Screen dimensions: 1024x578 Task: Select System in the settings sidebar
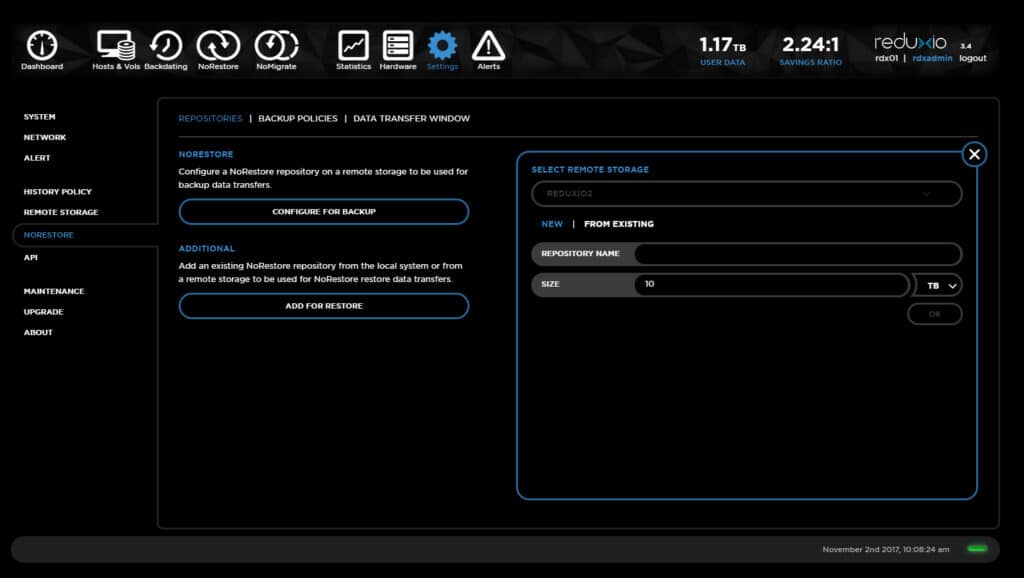[x=39, y=117]
